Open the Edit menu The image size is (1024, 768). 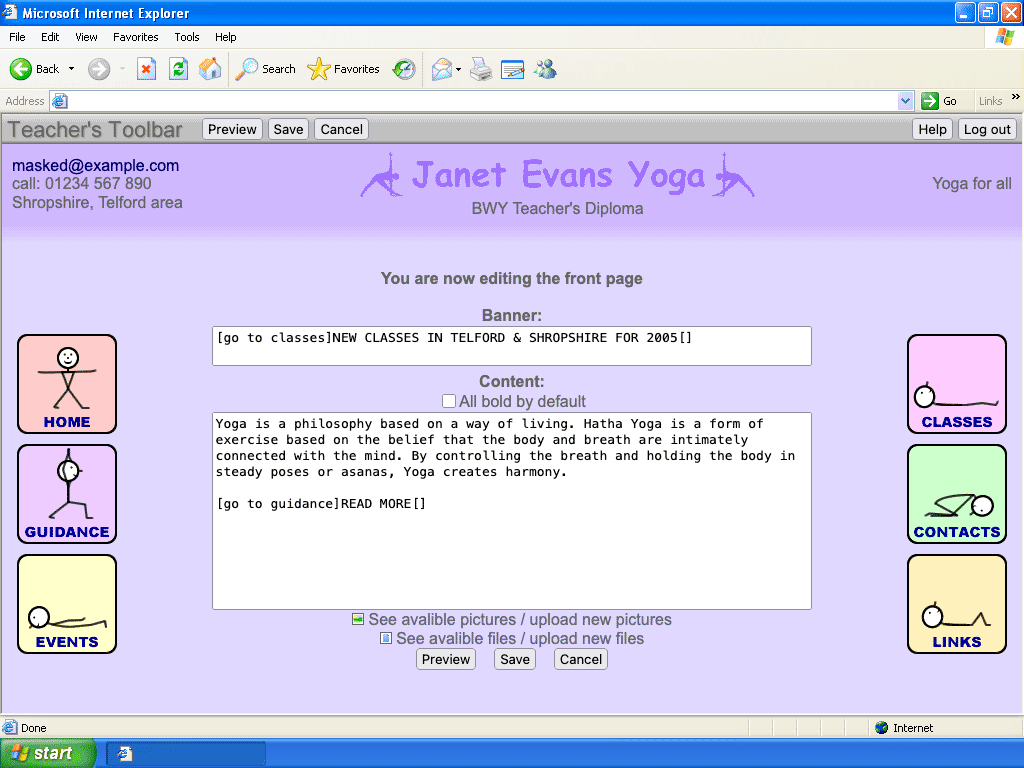(x=50, y=37)
